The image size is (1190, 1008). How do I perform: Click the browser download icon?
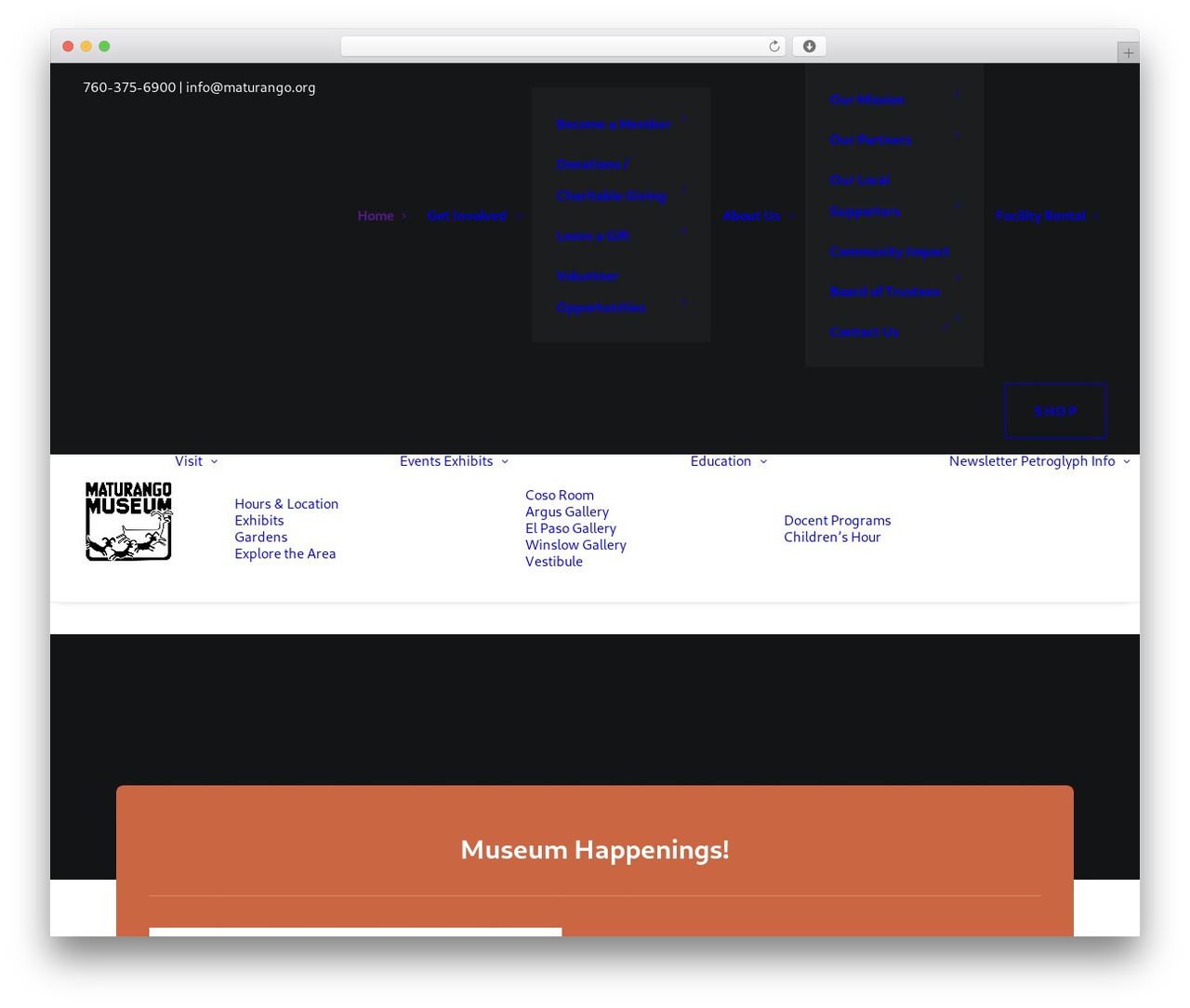tap(809, 46)
